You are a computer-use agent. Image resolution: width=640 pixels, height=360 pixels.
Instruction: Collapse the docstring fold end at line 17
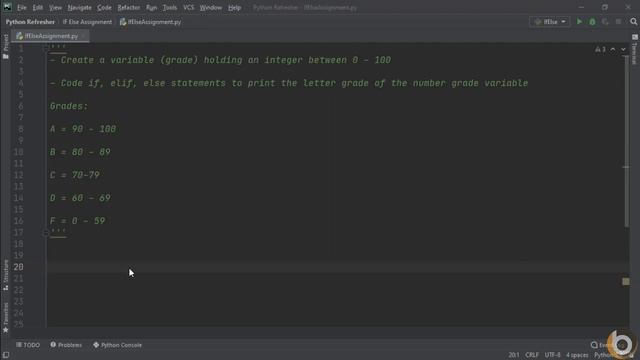point(46,233)
